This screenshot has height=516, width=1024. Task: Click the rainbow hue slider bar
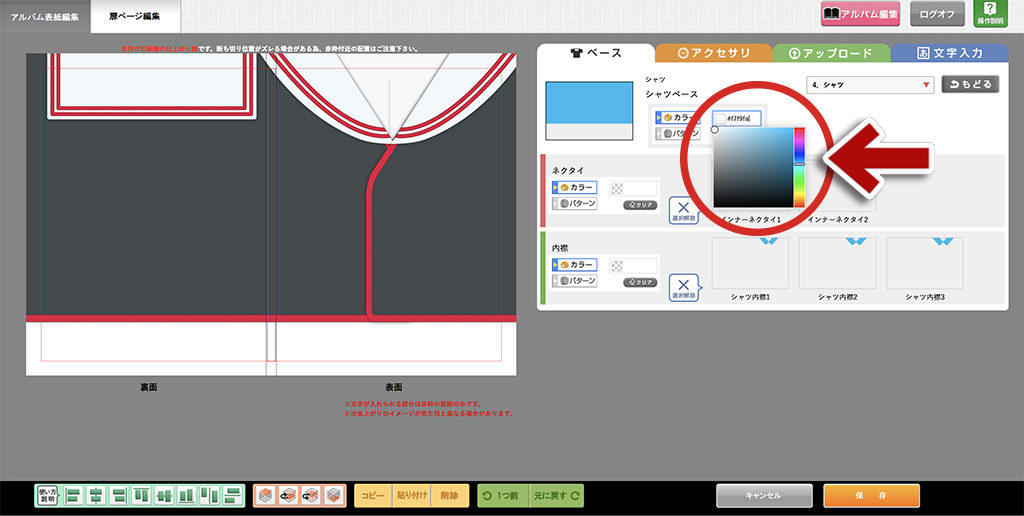799,168
